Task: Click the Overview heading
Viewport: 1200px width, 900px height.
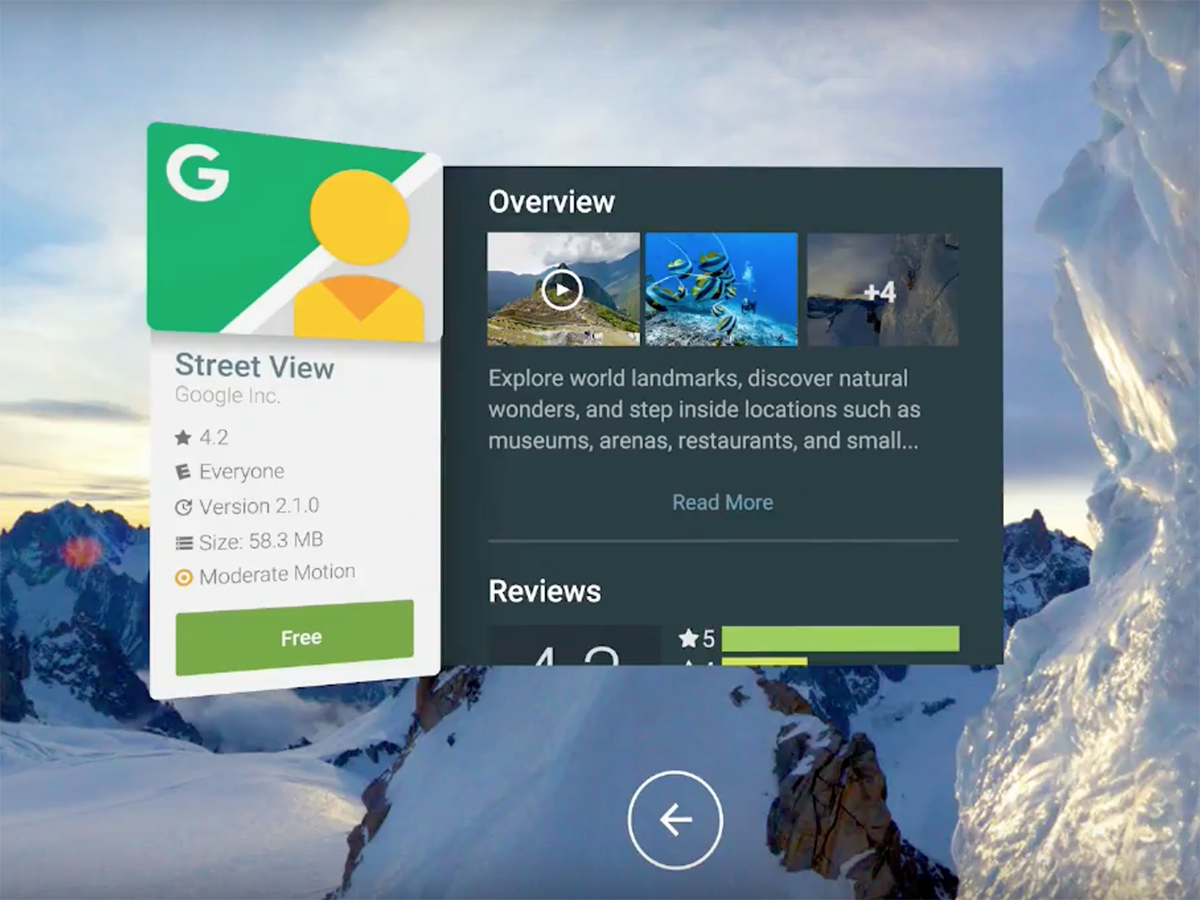Action: point(551,202)
